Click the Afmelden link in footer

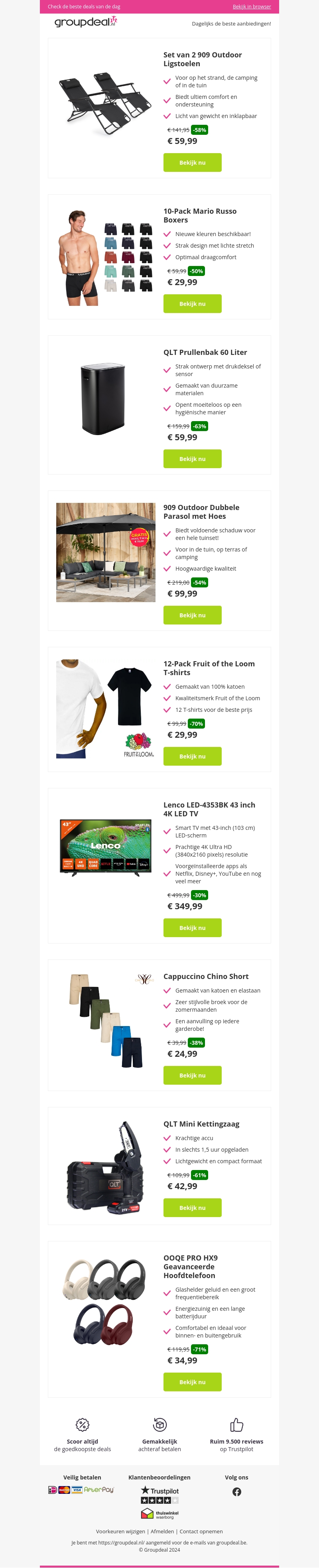click(162, 1531)
